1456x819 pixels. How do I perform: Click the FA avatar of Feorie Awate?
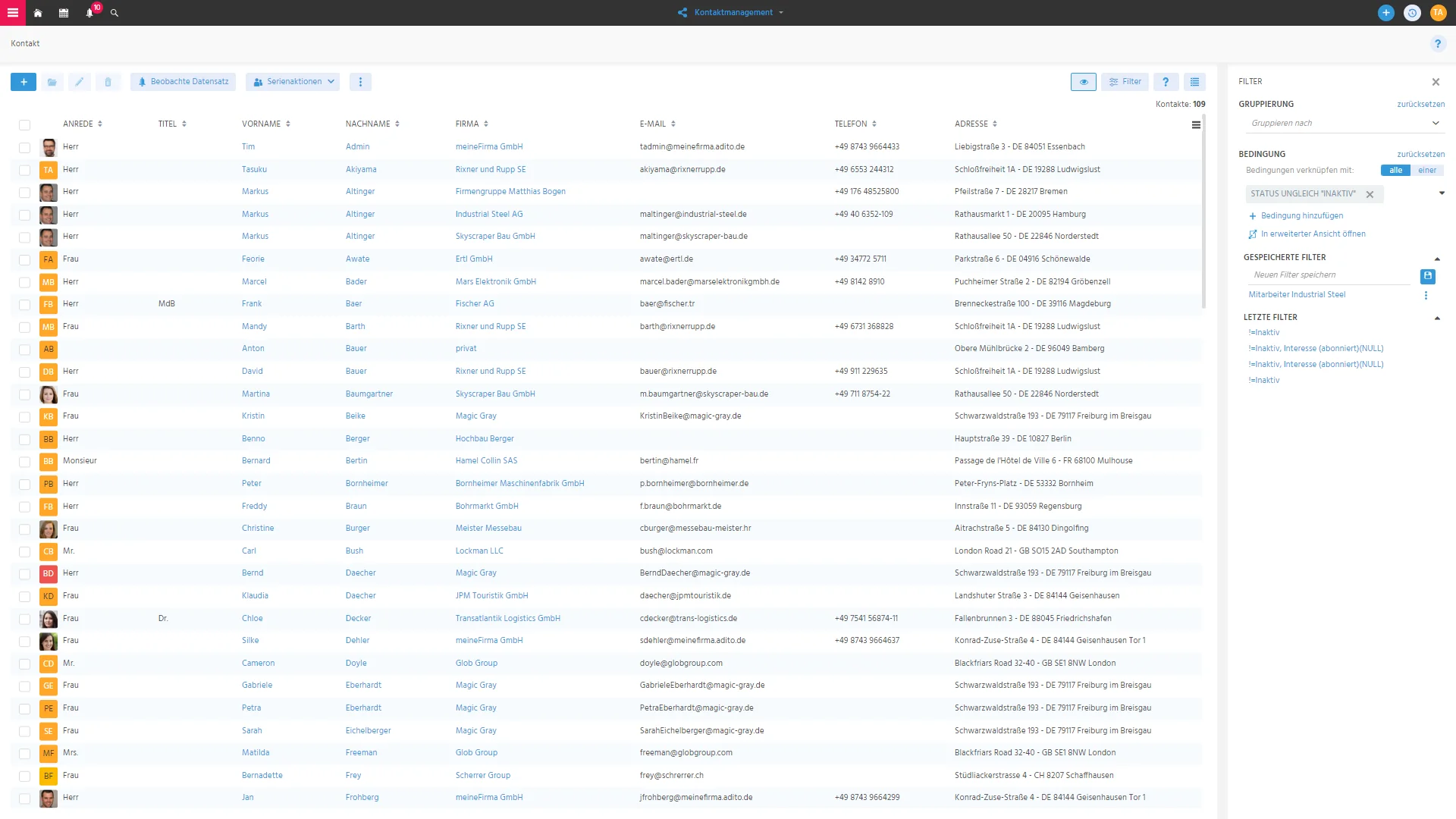click(49, 259)
